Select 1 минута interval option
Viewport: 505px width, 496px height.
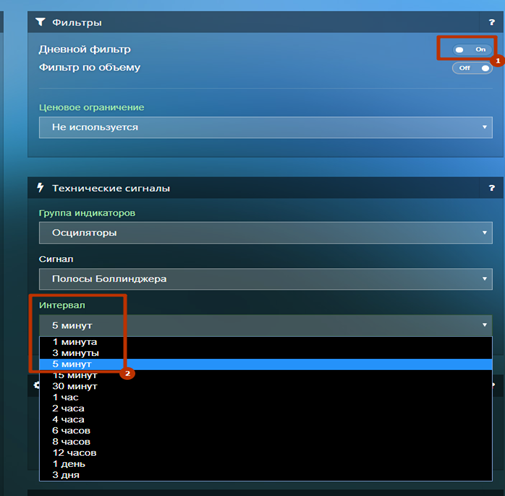(266, 342)
